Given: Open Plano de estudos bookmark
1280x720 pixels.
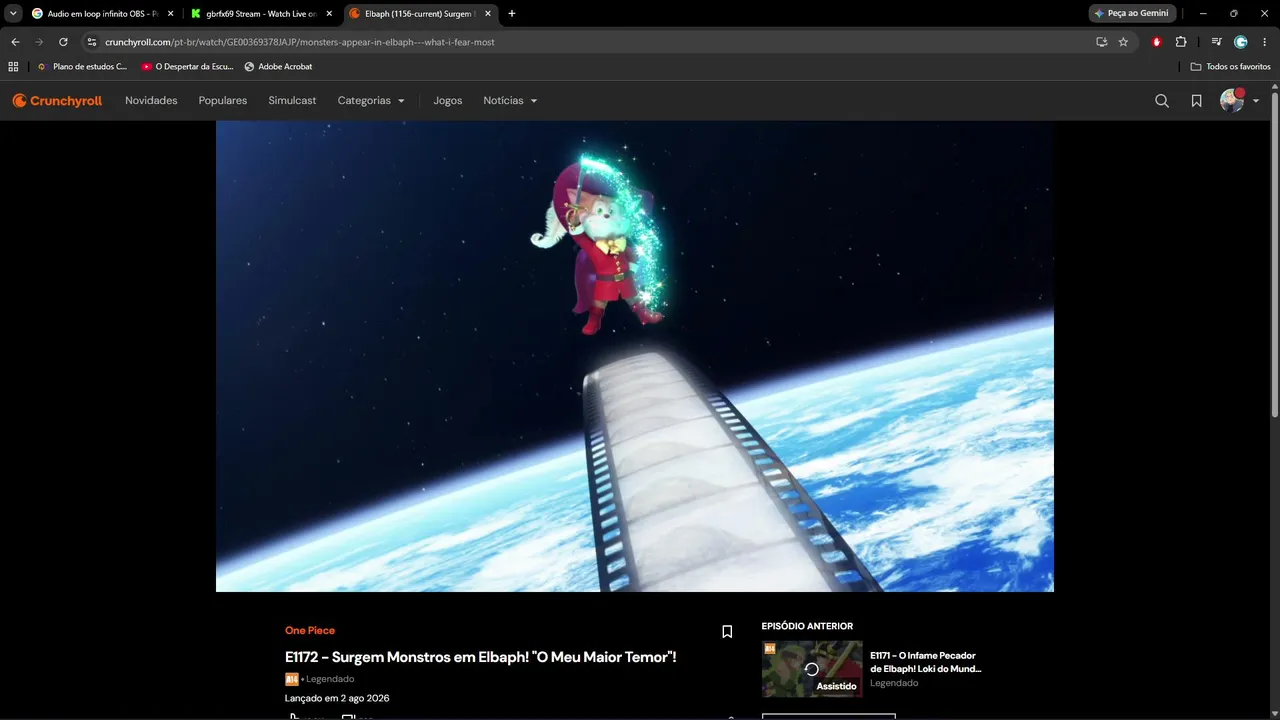Looking at the screenshot, I should tap(82, 66).
